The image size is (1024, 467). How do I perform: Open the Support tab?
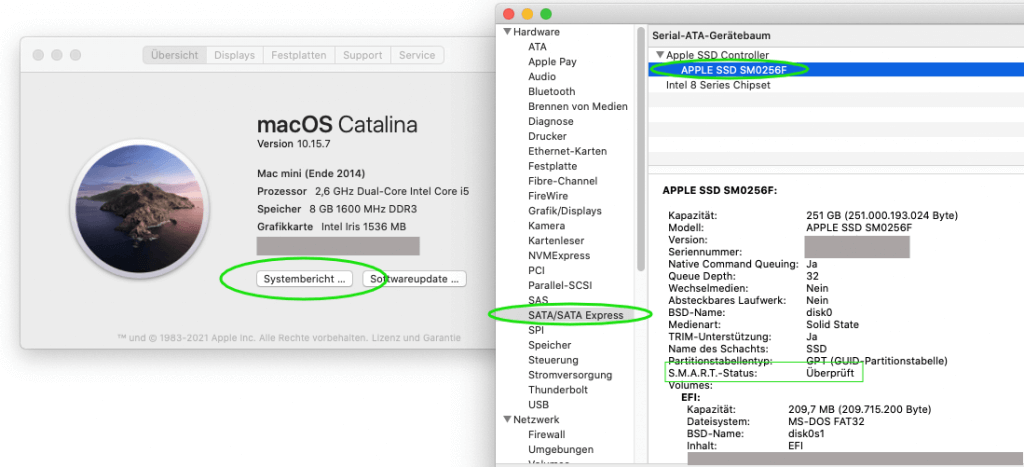click(x=362, y=56)
